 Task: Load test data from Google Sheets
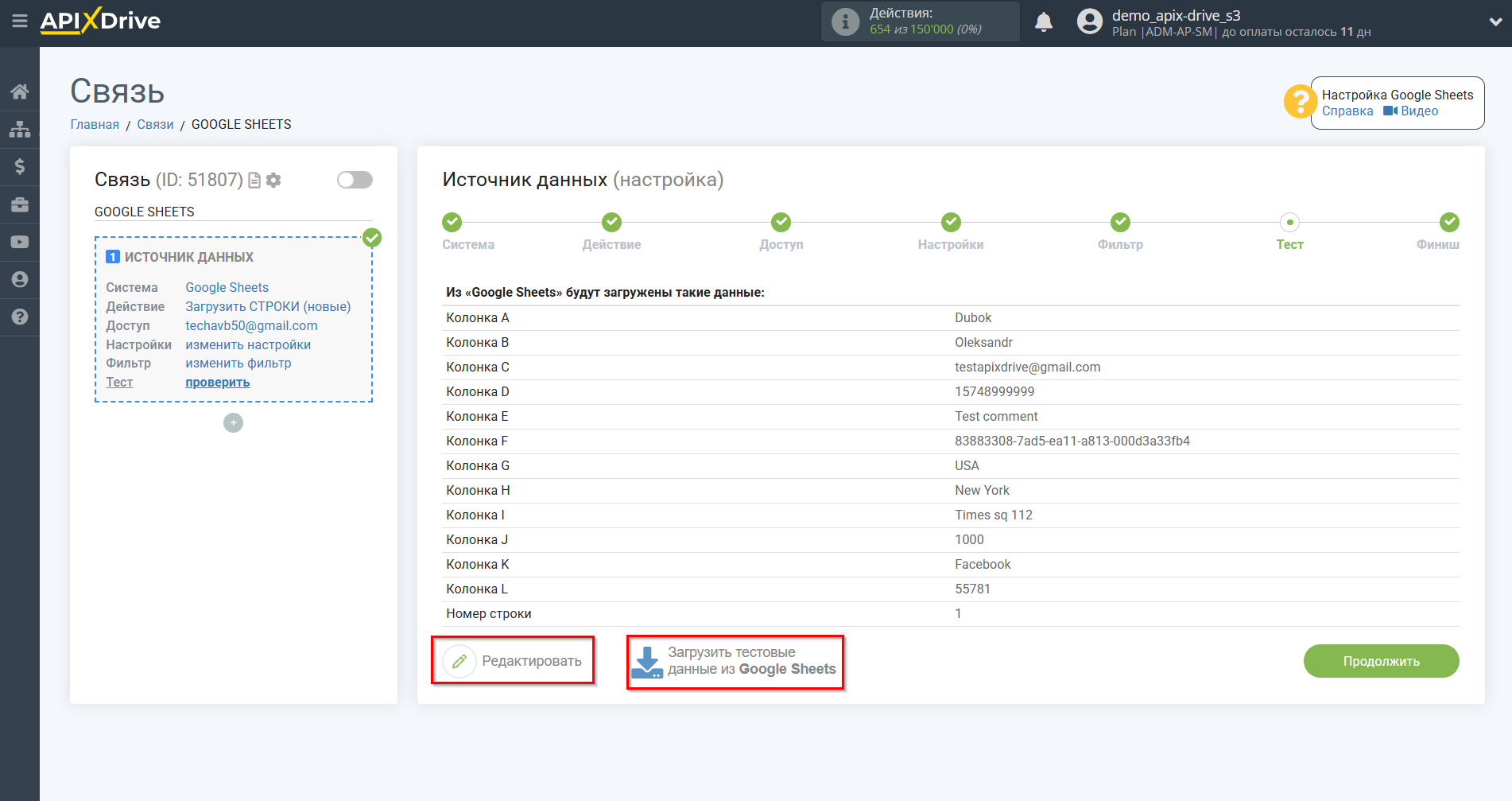(x=735, y=662)
